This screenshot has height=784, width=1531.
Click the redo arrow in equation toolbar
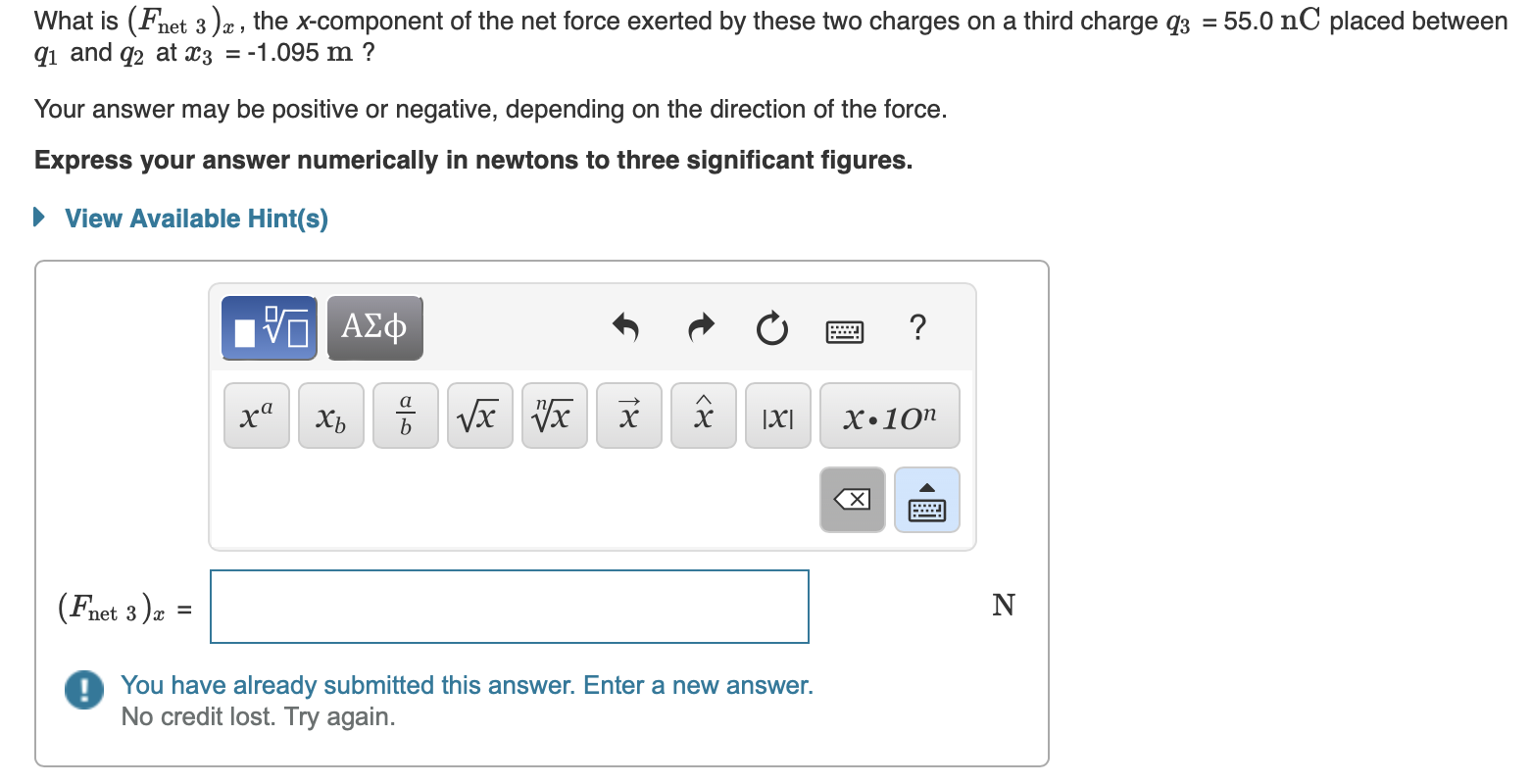(700, 329)
